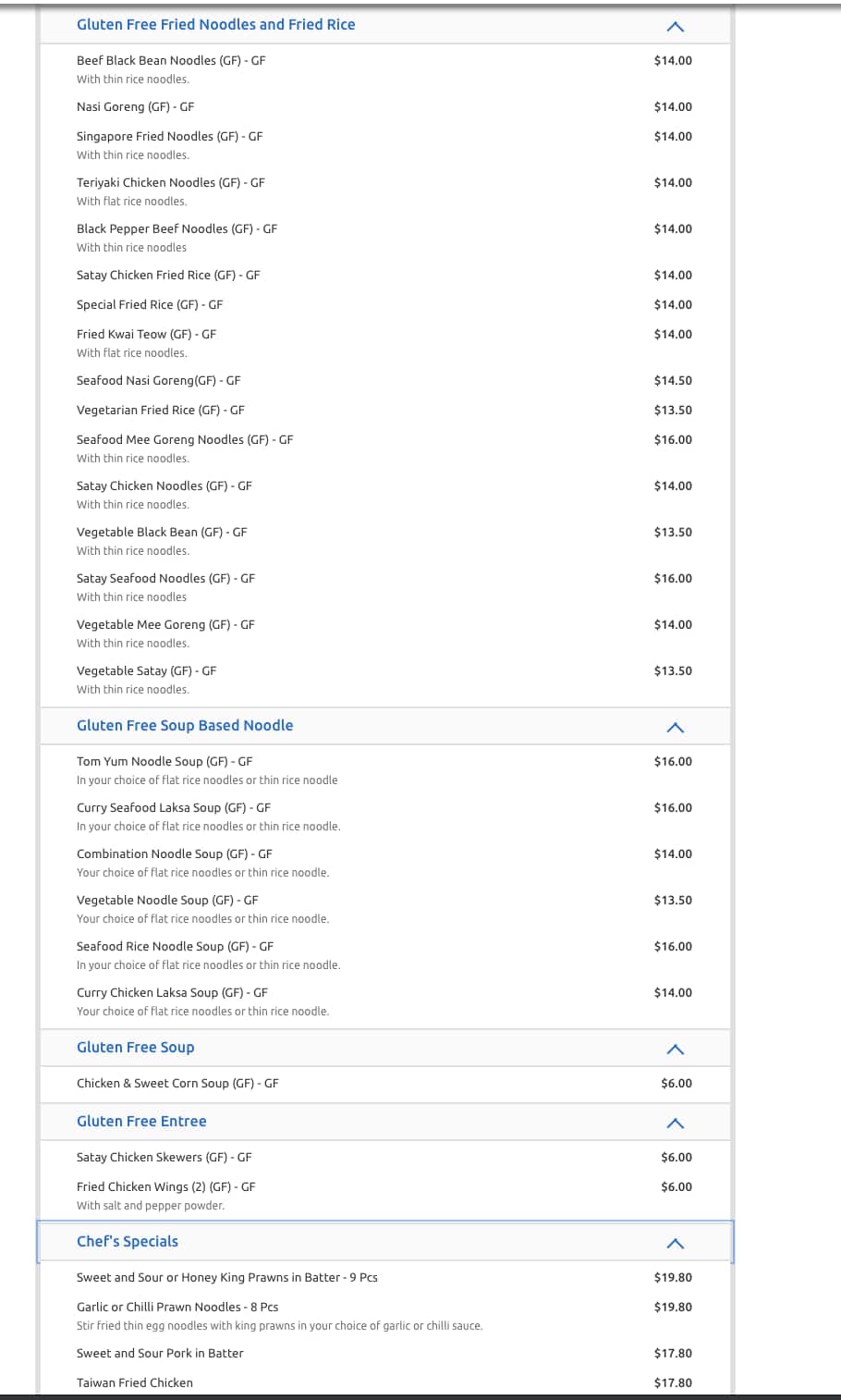Pick Teriyaki Chicken Noodles (GF)
The width and height of the screenshot is (841, 1400).
click(x=170, y=183)
